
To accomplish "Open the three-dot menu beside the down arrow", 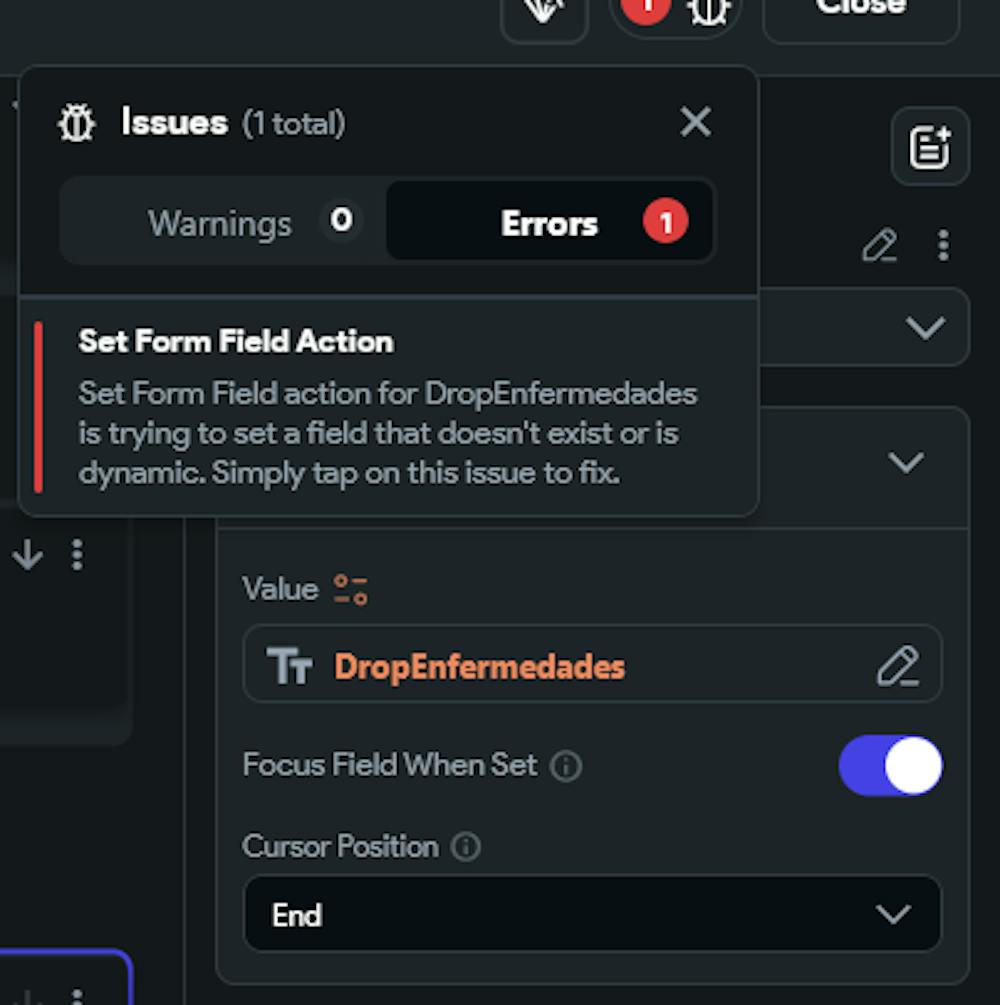I will 77,555.
